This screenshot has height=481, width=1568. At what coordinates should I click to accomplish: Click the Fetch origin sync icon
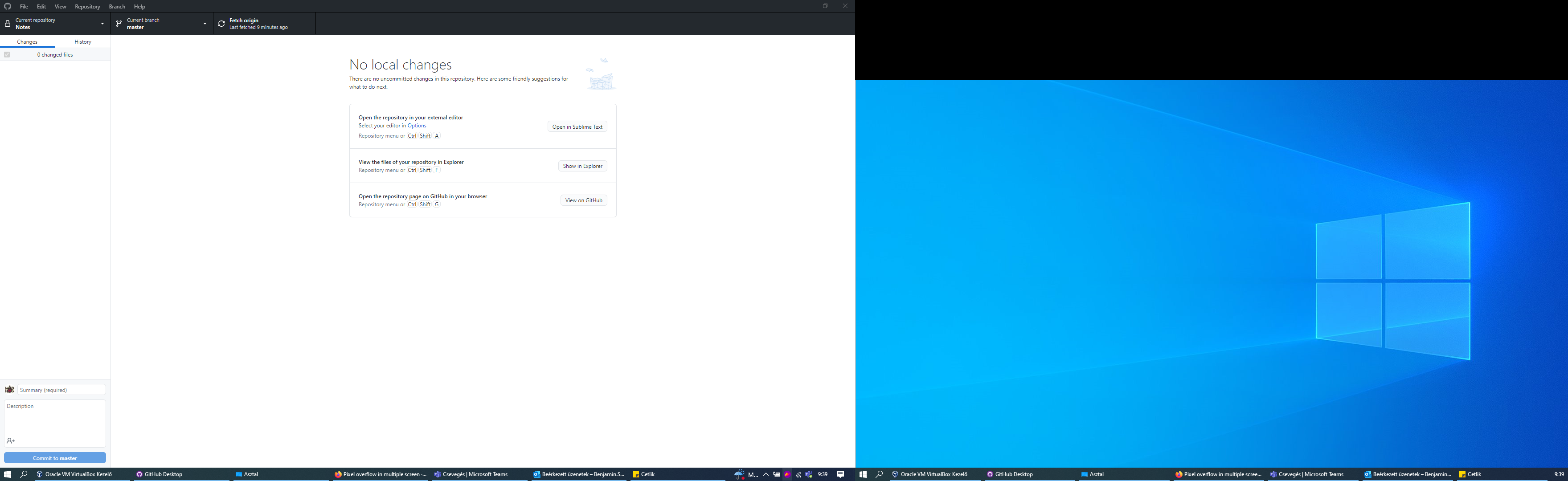tap(221, 23)
